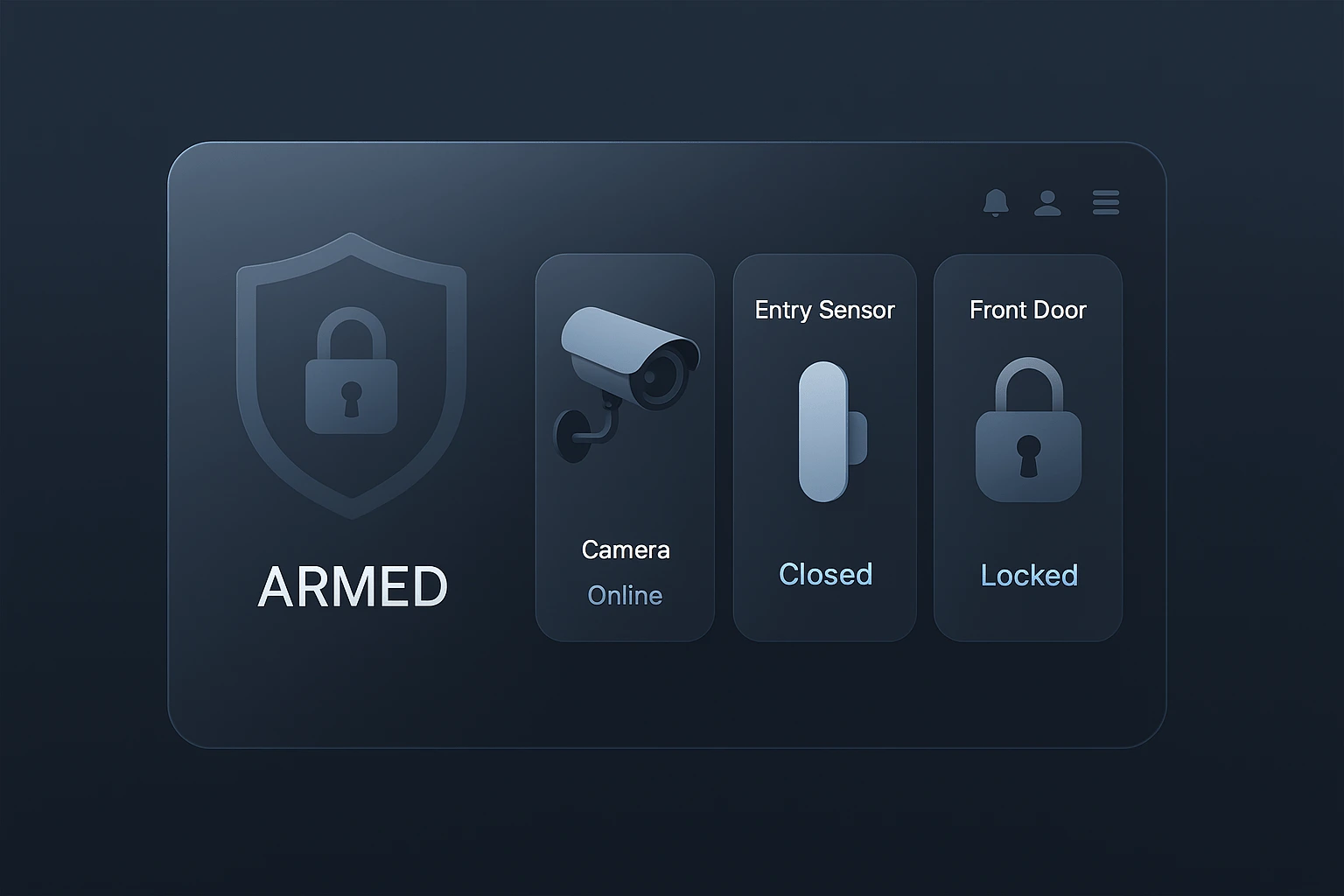Select the Entry Sensor title
1344x896 pixels.
coord(824,310)
